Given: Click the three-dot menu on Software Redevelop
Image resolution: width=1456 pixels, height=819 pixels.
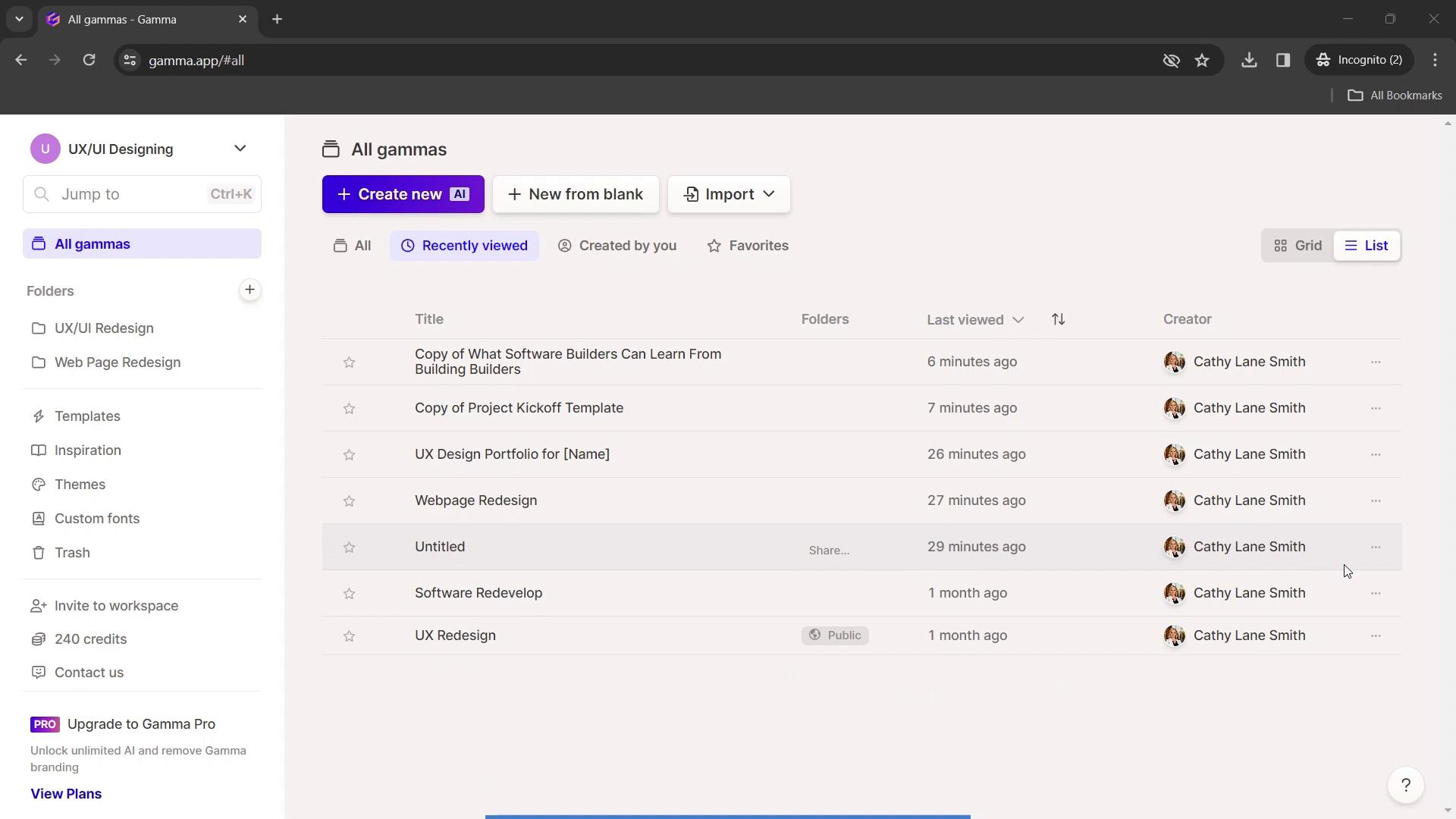Looking at the screenshot, I should (1376, 593).
